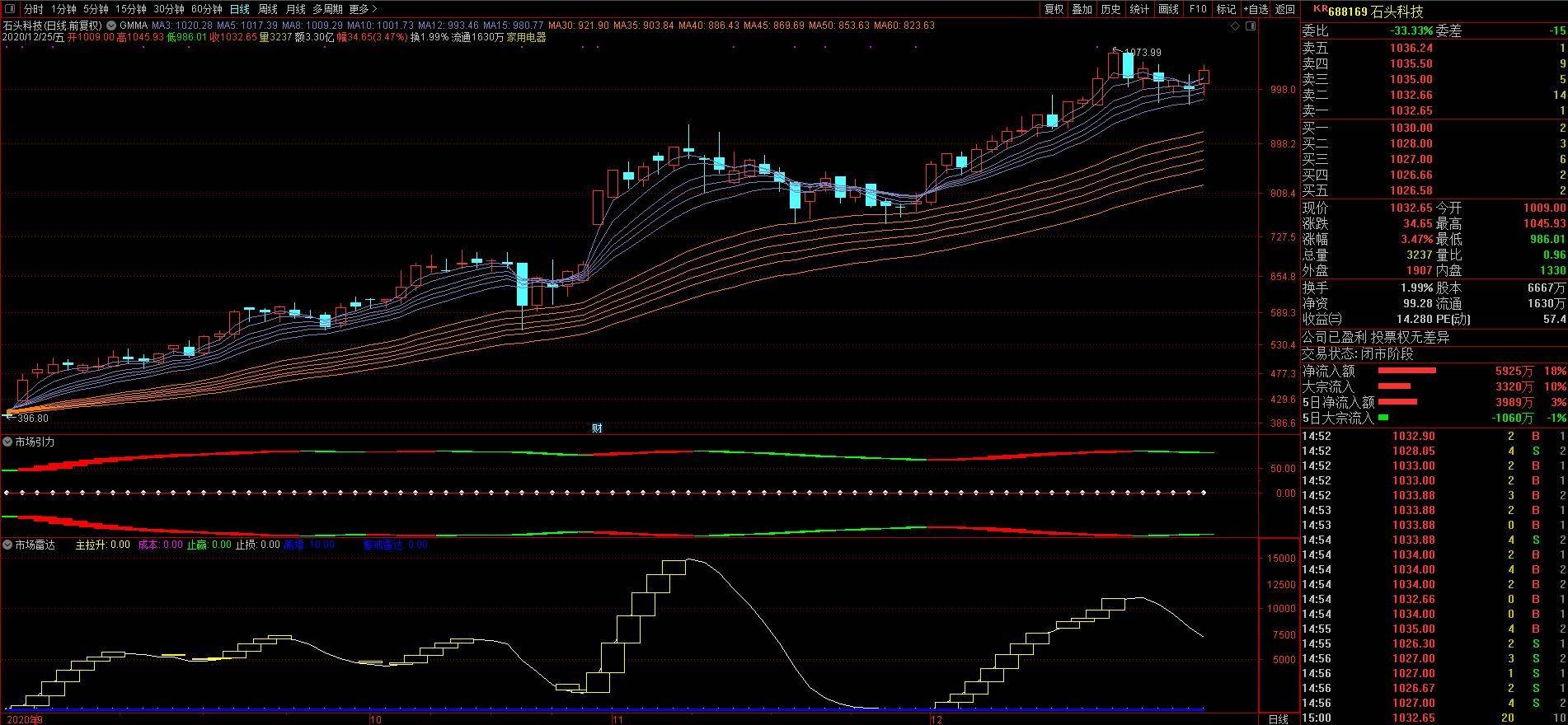Toggle 叠加 overlay option
The height and width of the screenshot is (725, 1568).
point(1082,9)
